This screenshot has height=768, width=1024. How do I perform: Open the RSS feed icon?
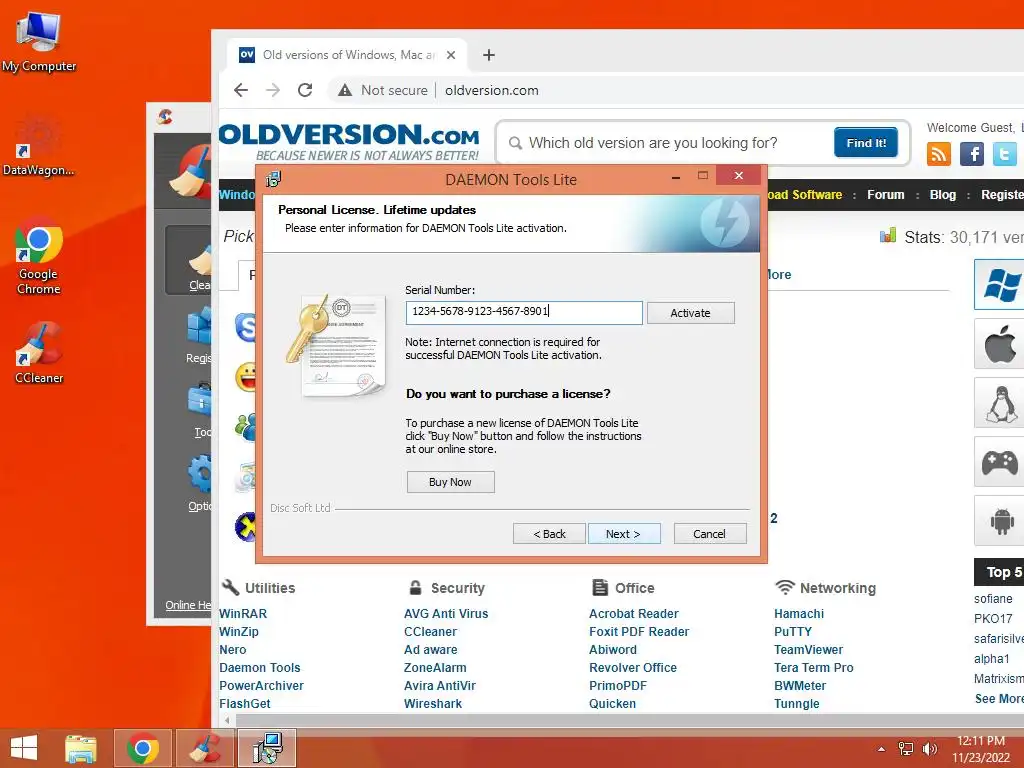pyautogui.click(x=938, y=154)
